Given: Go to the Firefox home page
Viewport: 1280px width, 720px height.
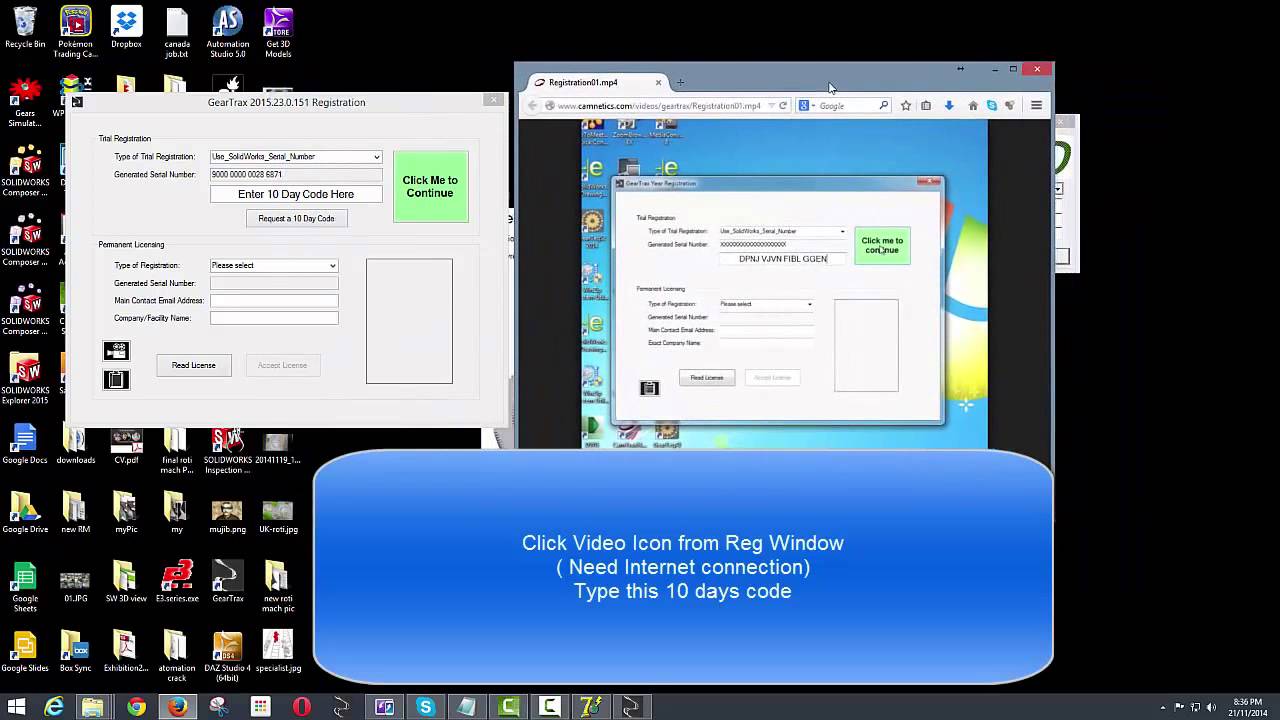Looking at the screenshot, I should pos(972,105).
